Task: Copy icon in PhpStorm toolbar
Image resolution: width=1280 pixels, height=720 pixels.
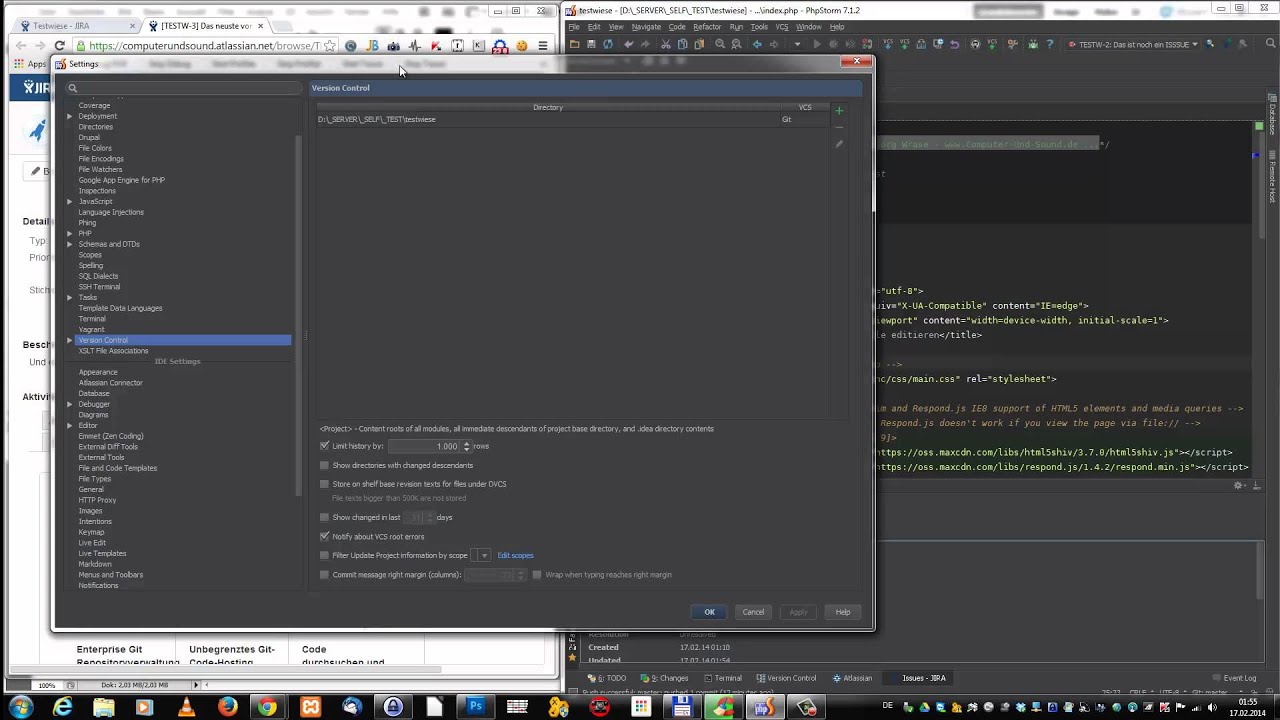Action: [682, 44]
